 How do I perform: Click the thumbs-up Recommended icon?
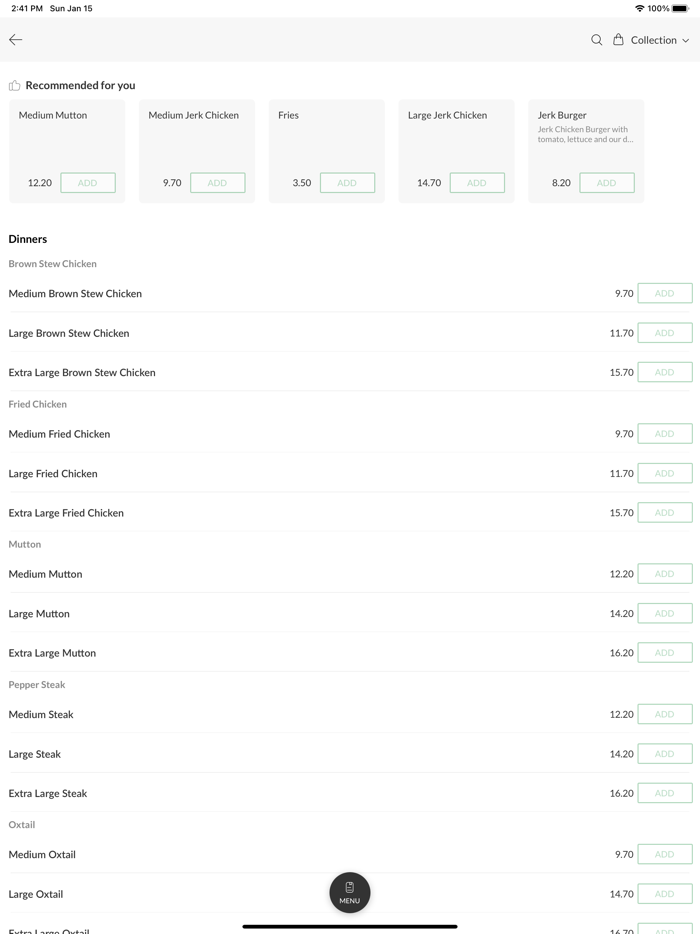(x=15, y=86)
